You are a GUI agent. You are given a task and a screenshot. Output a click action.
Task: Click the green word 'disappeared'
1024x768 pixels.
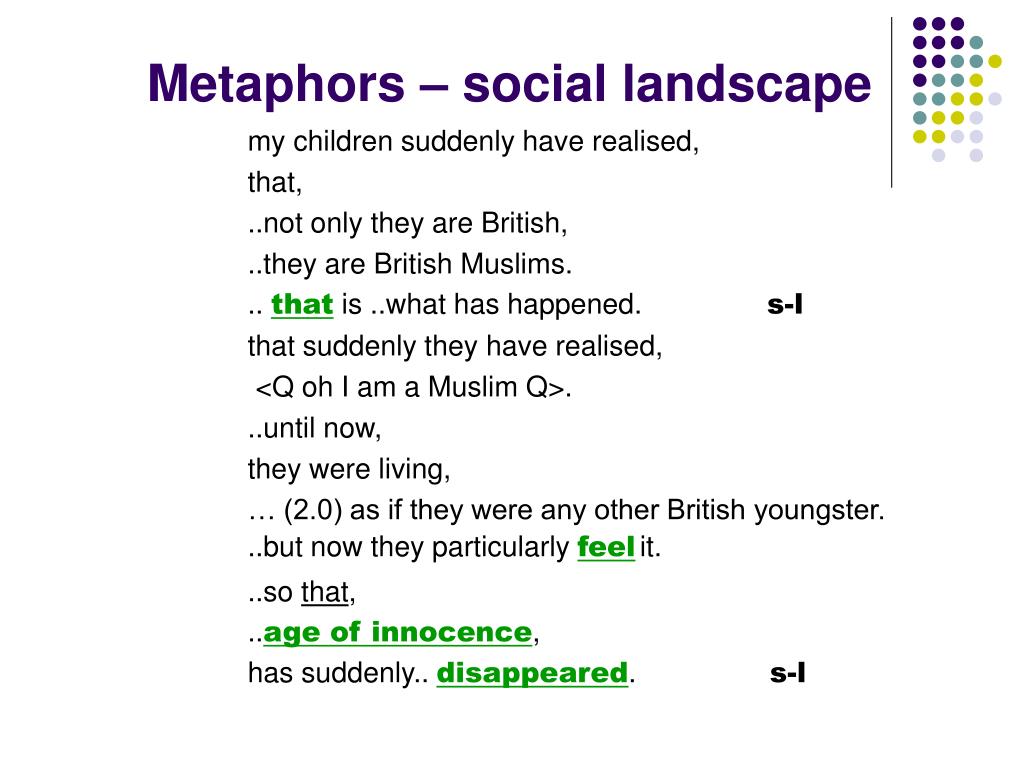point(532,673)
